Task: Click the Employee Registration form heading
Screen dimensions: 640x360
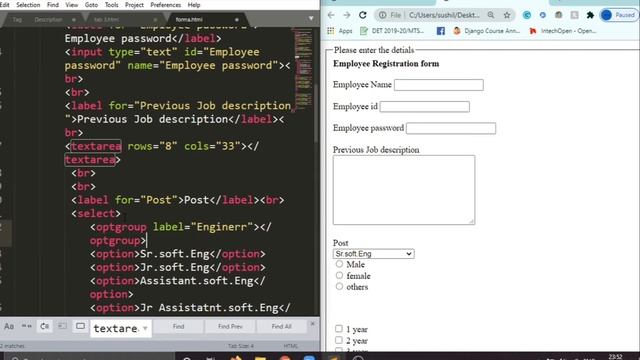Action: [386, 64]
